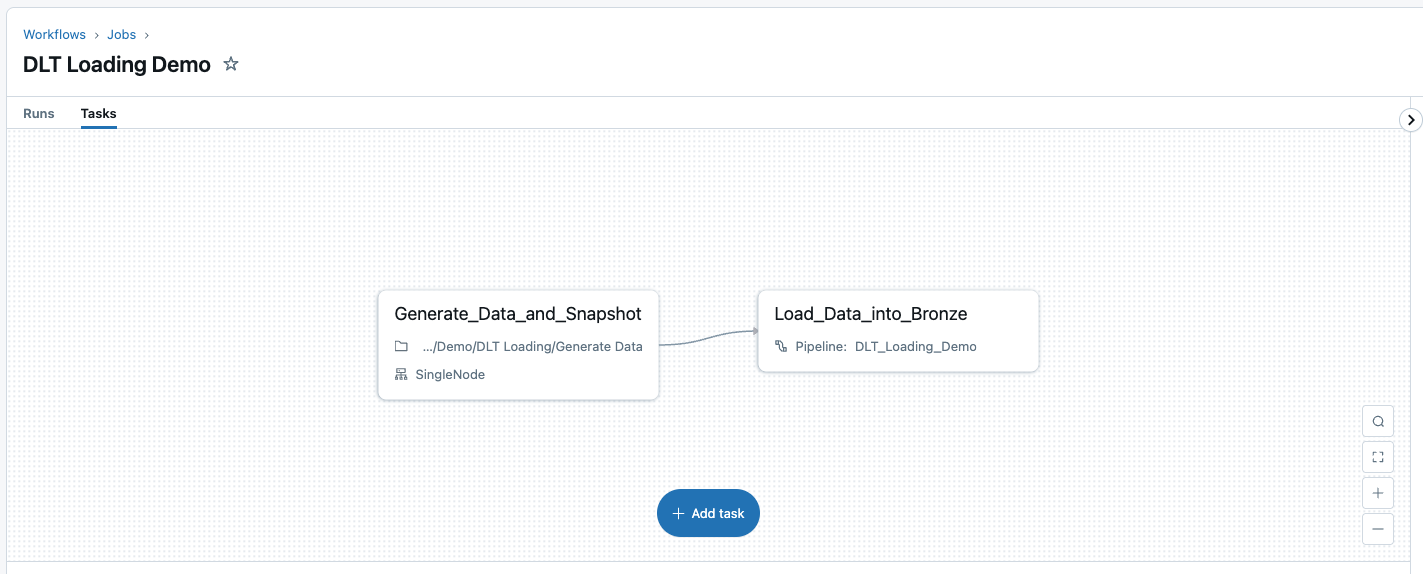This screenshot has width=1423, height=574.
Task: Expand the side panel with chevron arrow
Action: (x=1410, y=120)
